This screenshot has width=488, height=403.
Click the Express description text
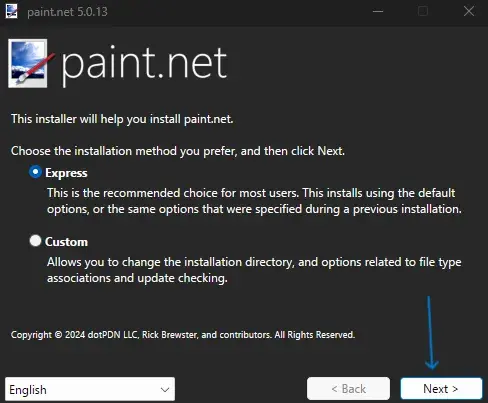coord(254,201)
